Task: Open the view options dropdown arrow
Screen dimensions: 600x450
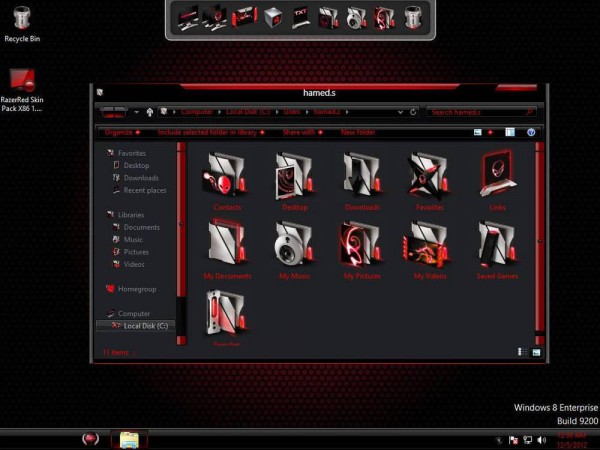Action: [x=490, y=132]
